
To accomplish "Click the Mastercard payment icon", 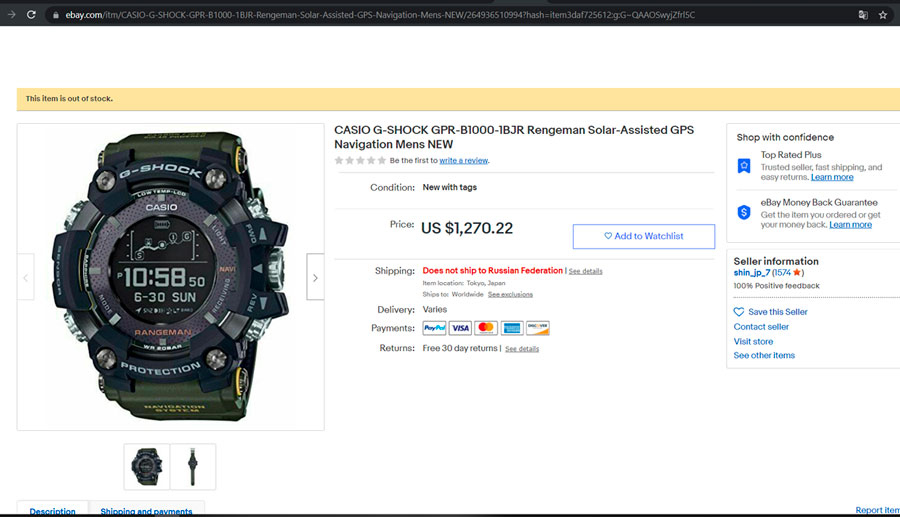I will (486, 328).
